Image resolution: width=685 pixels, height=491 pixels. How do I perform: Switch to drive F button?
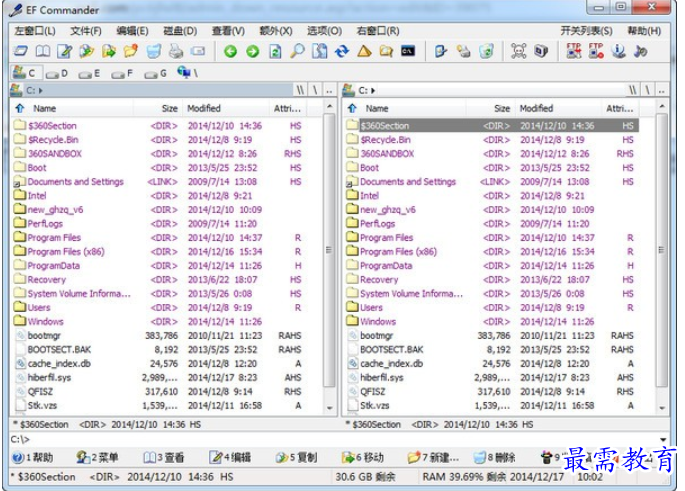pos(122,73)
